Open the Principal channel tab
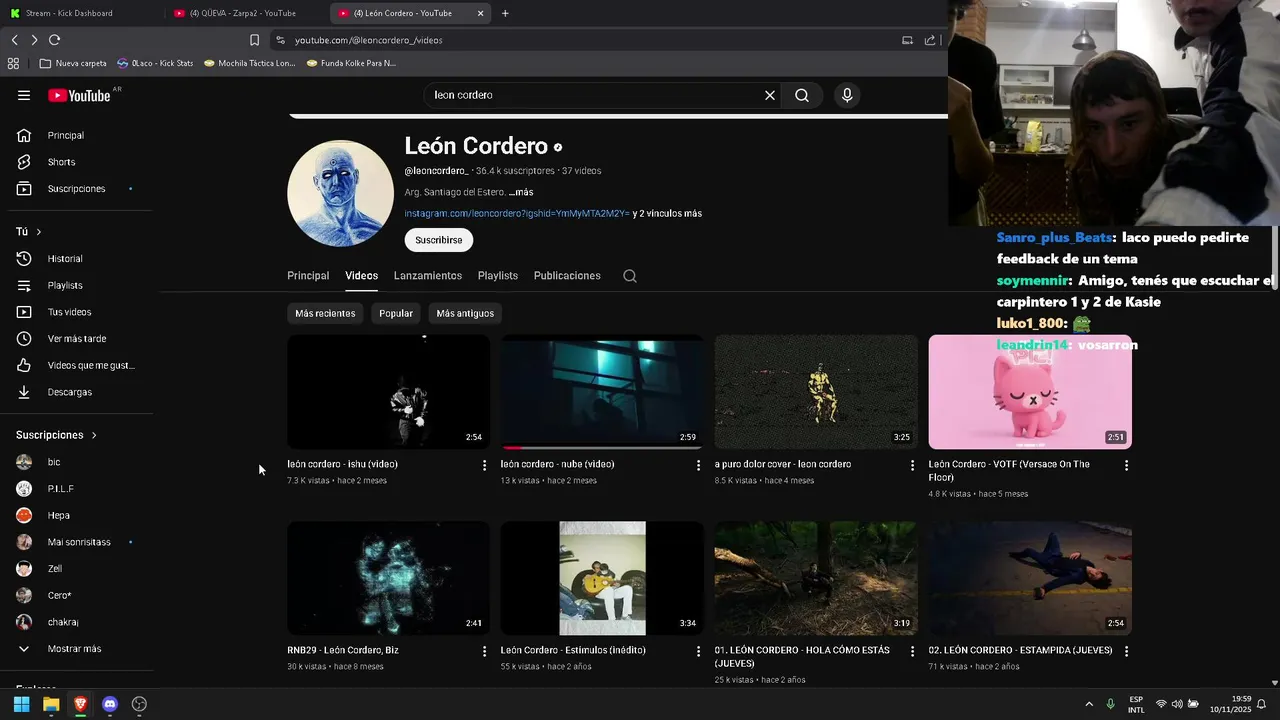The height and width of the screenshot is (720, 1280). tap(308, 276)
